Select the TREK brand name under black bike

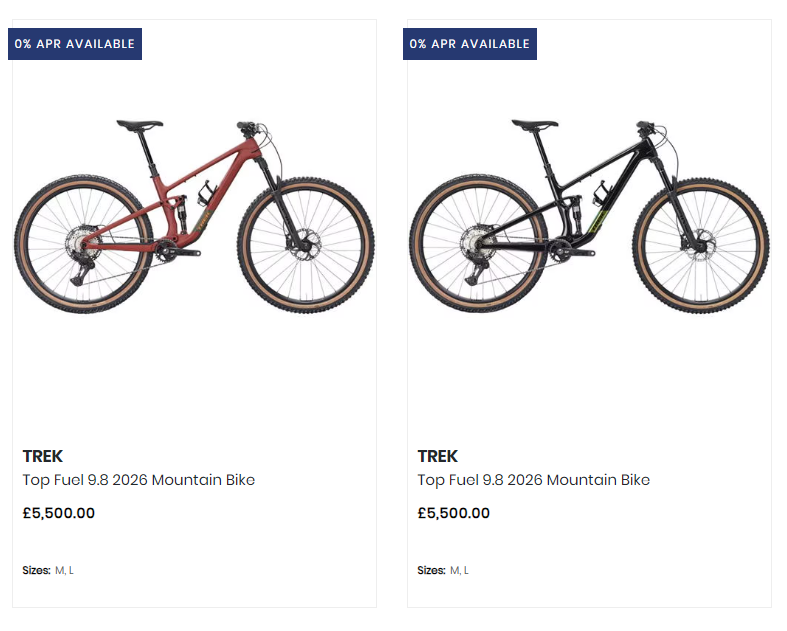click(438, 457)
